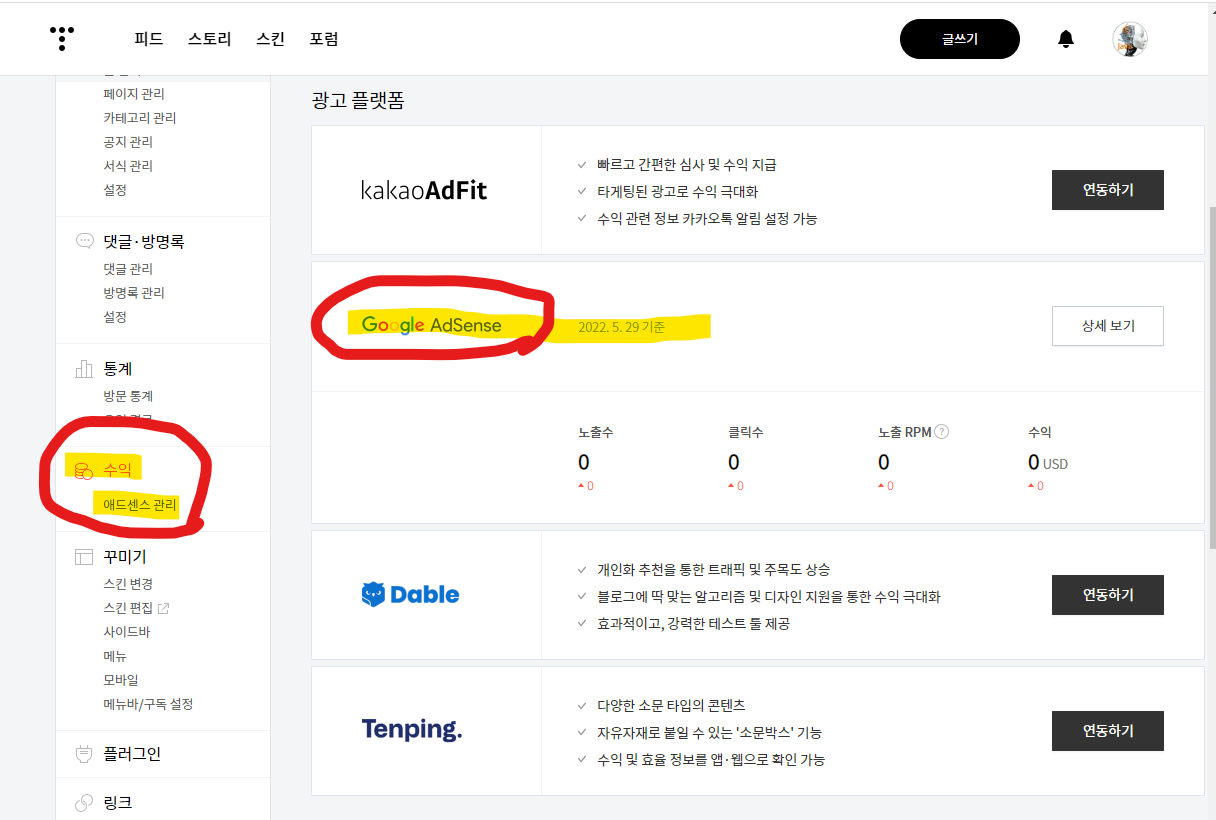This screenshot has height=820, width=1216.
Task: Open 댓글 관리 in the sidebar
Action: [128, 269]
